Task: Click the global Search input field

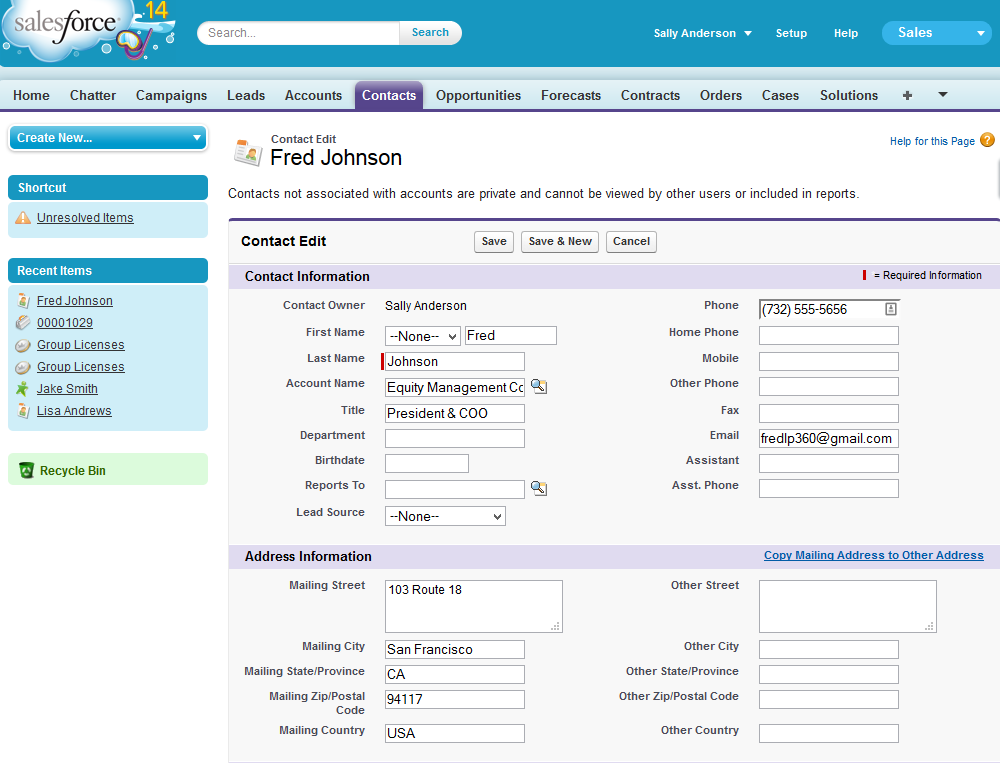Action: click(x=298, y=33)
